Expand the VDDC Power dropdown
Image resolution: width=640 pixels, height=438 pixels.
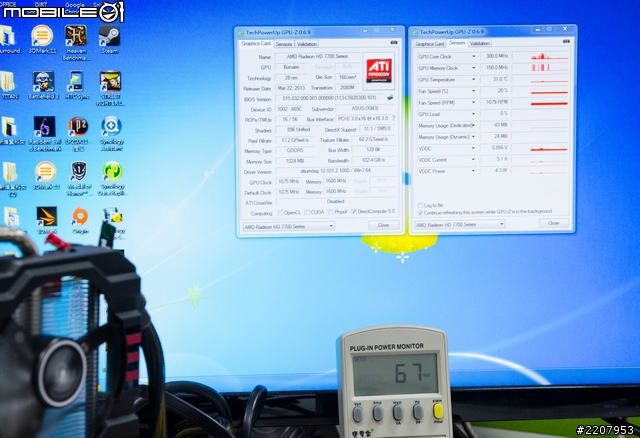tap(473, 171)
